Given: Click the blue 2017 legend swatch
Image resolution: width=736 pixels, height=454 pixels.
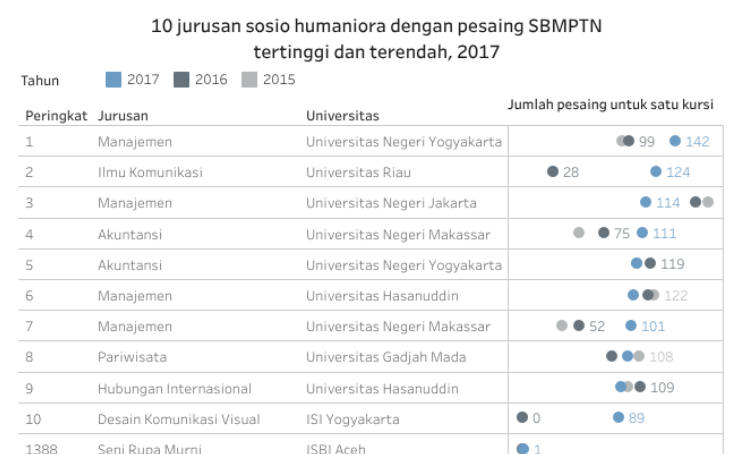Looking at the screenshot, I should click(114, 79).
